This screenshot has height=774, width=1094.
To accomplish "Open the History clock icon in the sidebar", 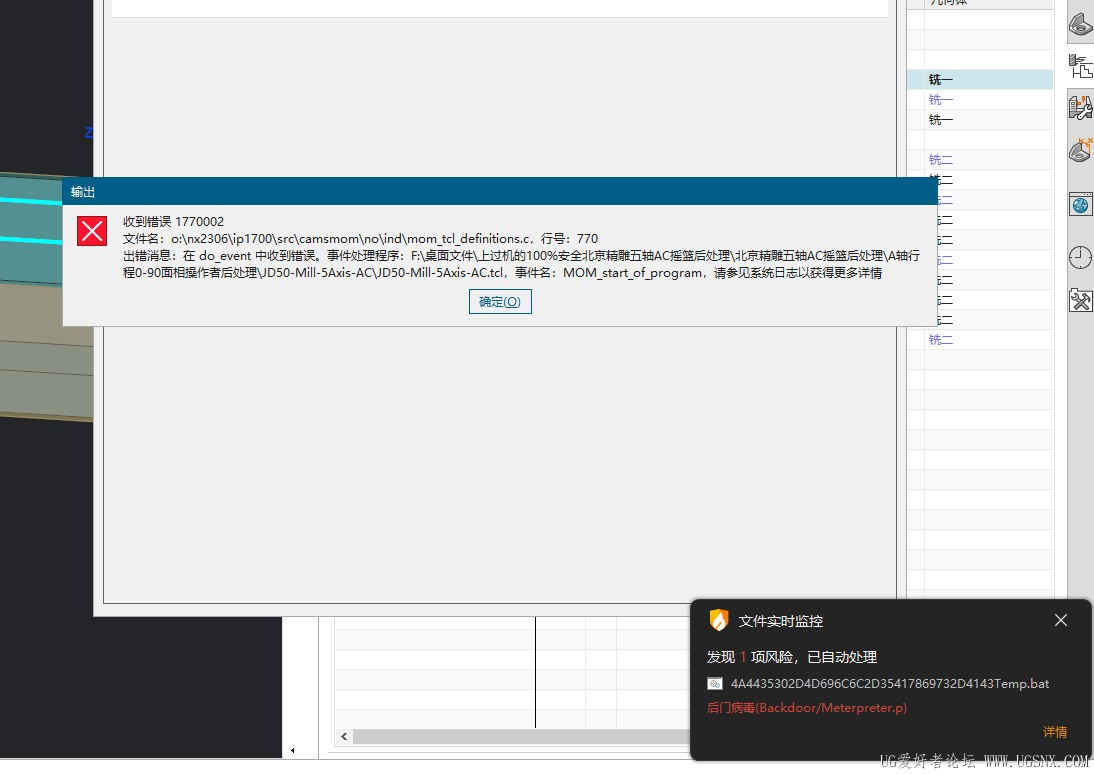I will [1080, 258].
